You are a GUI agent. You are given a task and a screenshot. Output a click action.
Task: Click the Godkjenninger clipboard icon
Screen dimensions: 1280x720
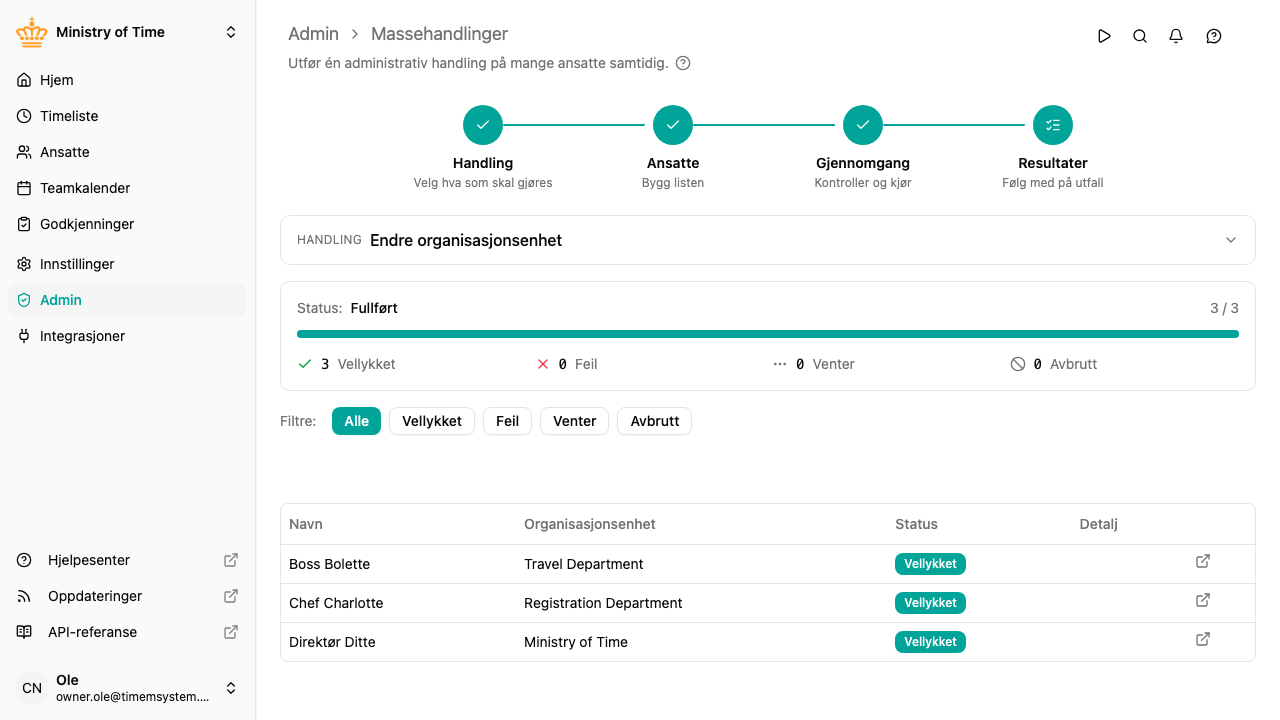pyautogui.click(x=24, y=224)
